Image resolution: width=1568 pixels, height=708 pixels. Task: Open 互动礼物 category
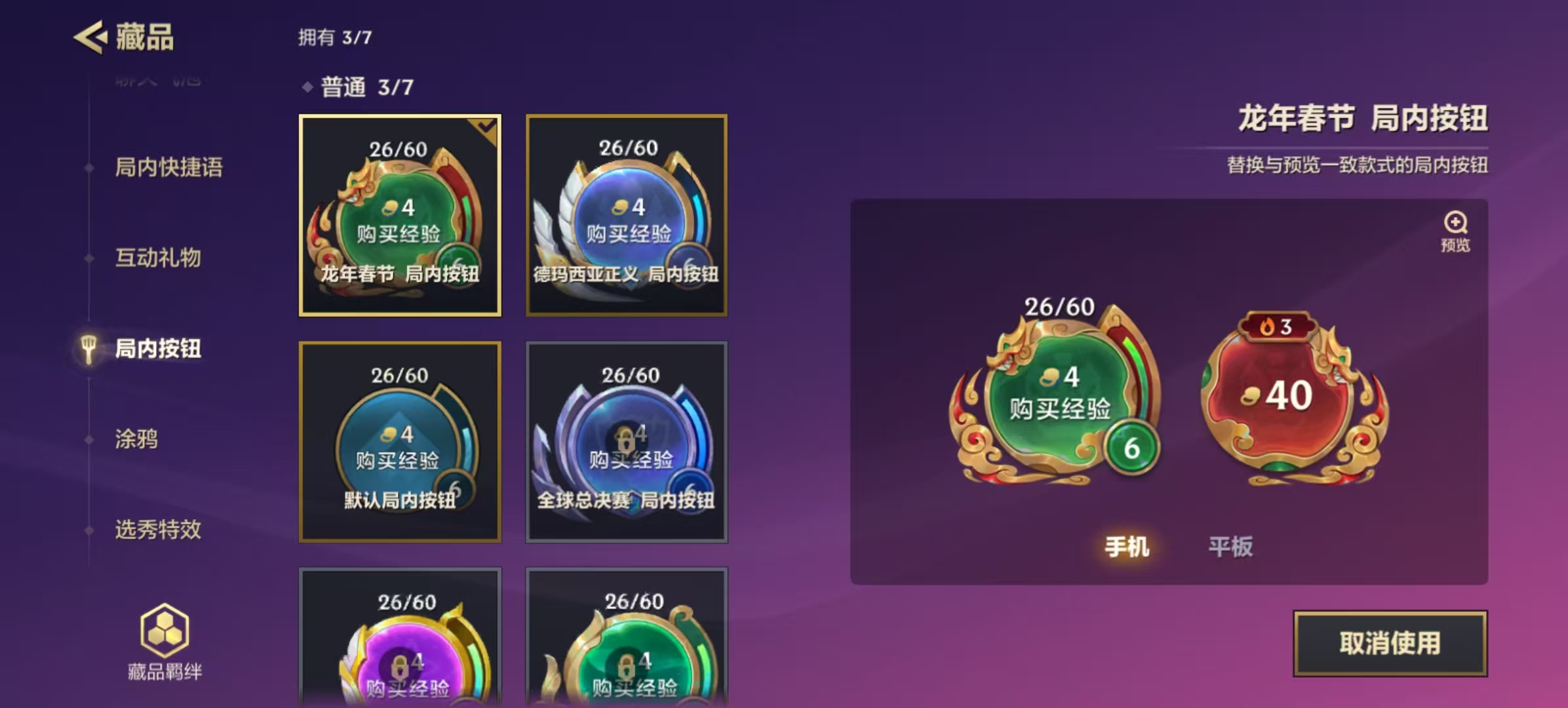click(x=158, y=258)
